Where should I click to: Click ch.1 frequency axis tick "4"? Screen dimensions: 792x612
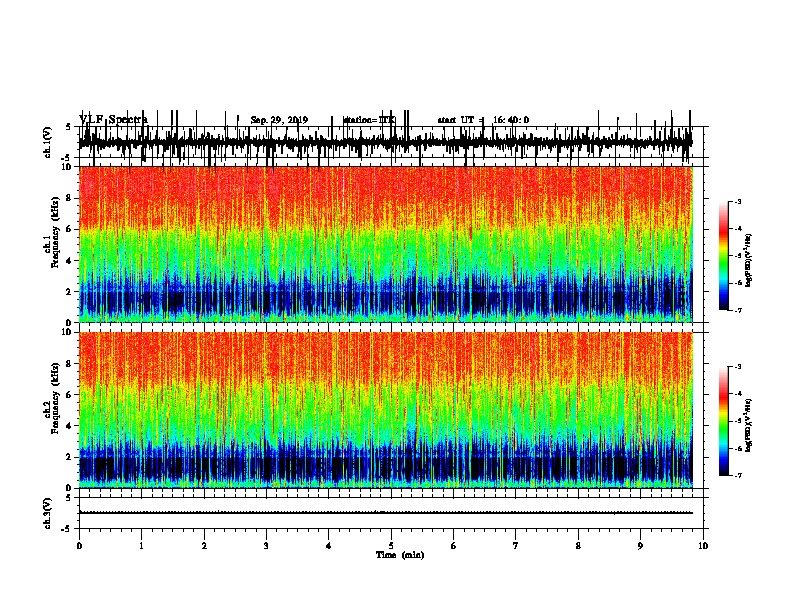click(69, 261)
